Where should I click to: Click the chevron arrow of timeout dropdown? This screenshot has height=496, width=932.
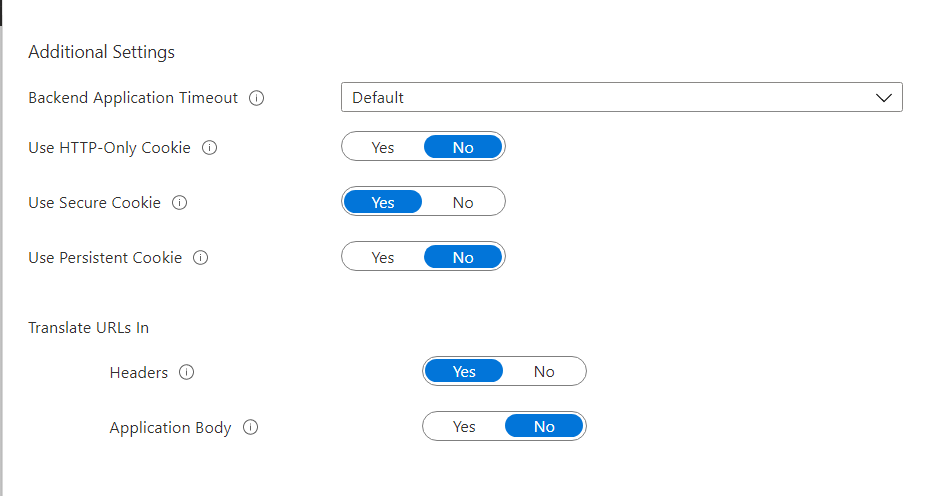point(883,98)
